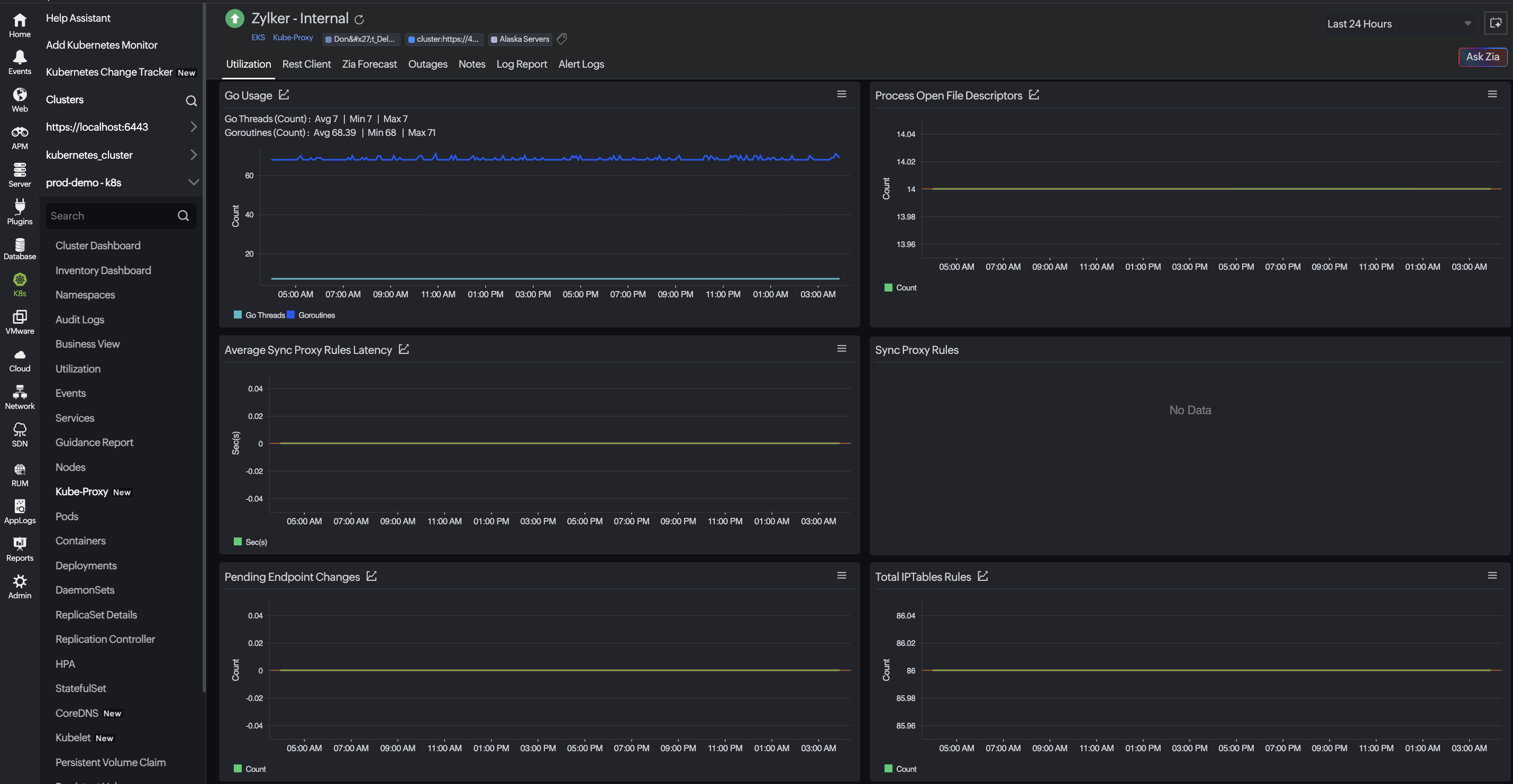Open Pending Endpoint Changes chart menu
Image resolution: width=1513 pixels, height=784 pixels.
841,576
